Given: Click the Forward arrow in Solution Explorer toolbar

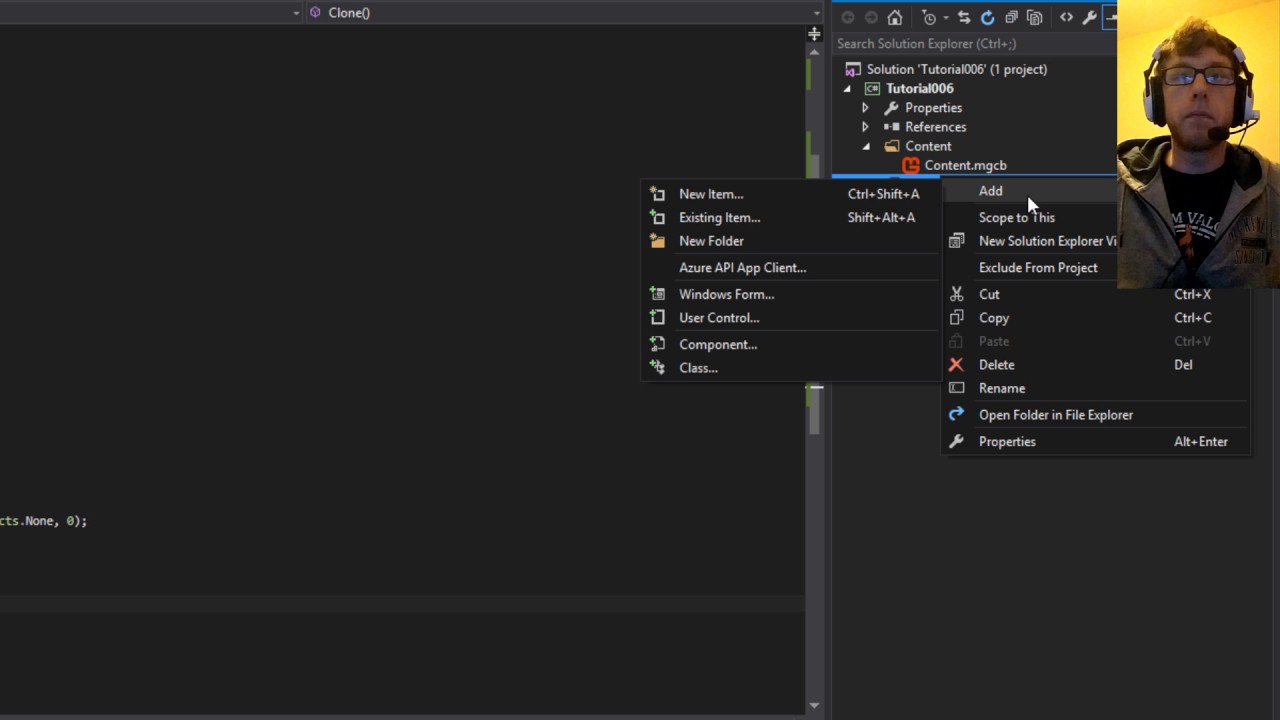Looking at the screenshot, I should [871, 17].
